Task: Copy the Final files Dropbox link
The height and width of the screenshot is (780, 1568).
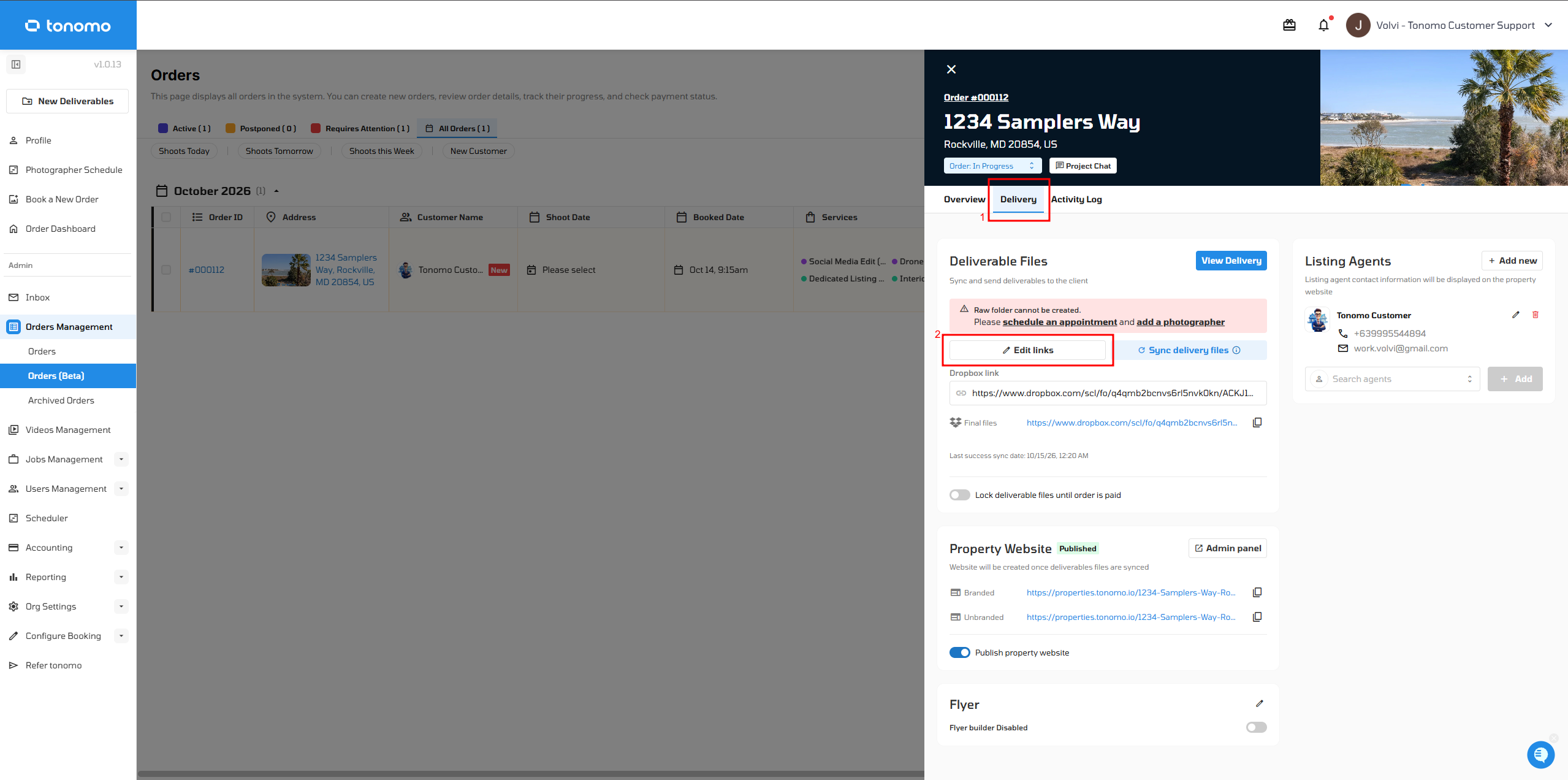Action: 1257,422
